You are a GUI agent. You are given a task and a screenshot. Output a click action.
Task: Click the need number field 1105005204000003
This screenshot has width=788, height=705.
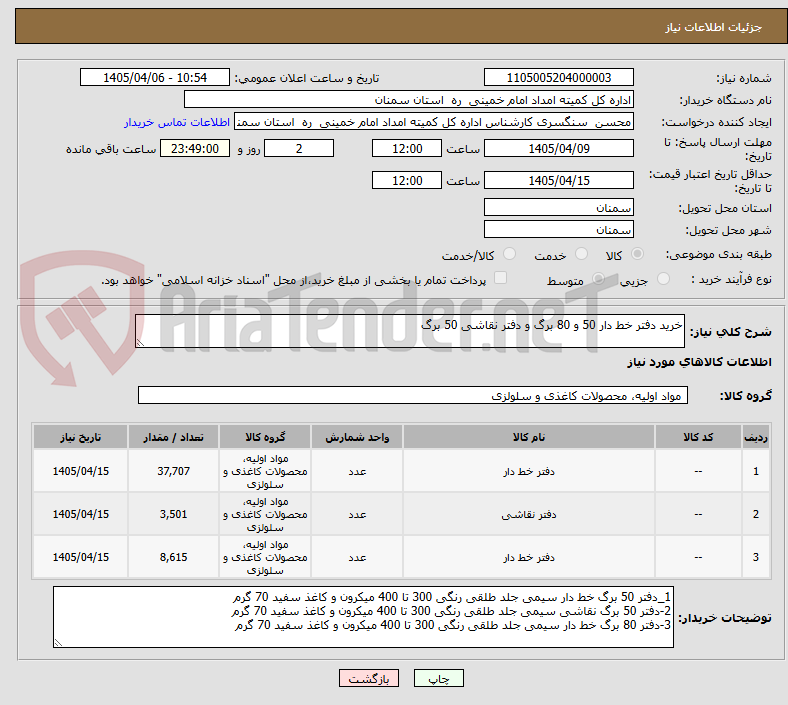pyautogui.click(x=558, y=78)
